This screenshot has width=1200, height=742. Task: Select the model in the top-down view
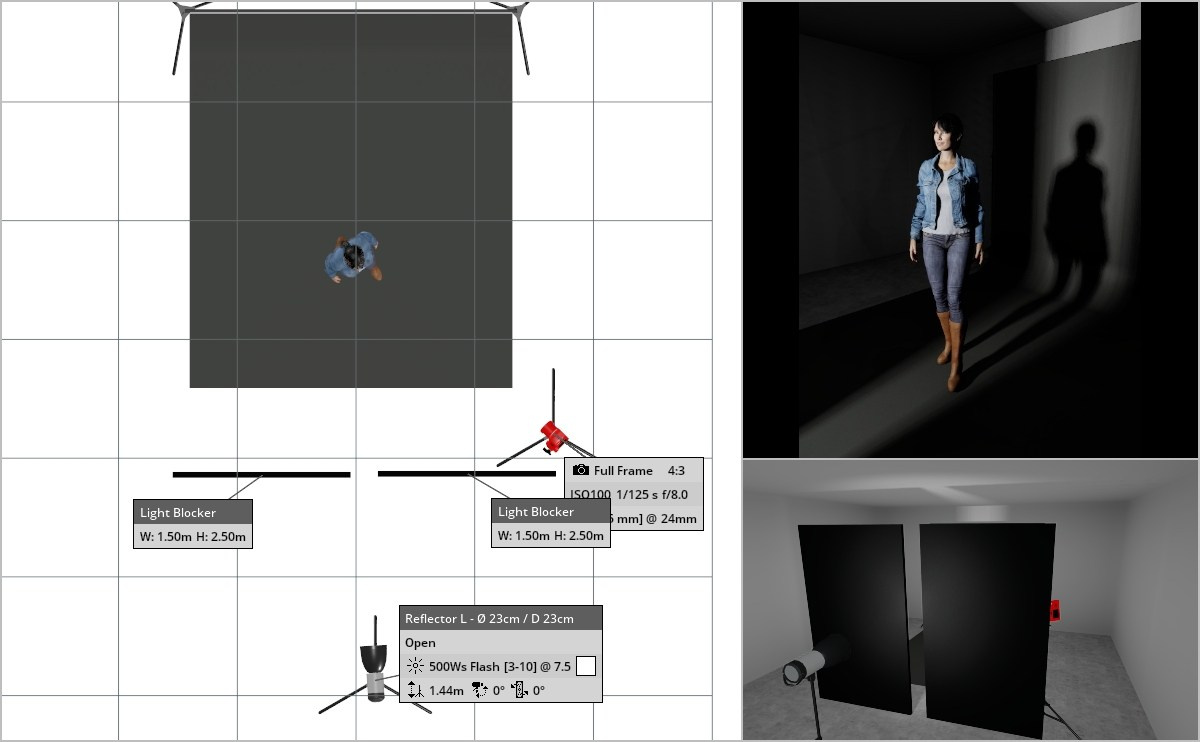click(x=351, y=258)
